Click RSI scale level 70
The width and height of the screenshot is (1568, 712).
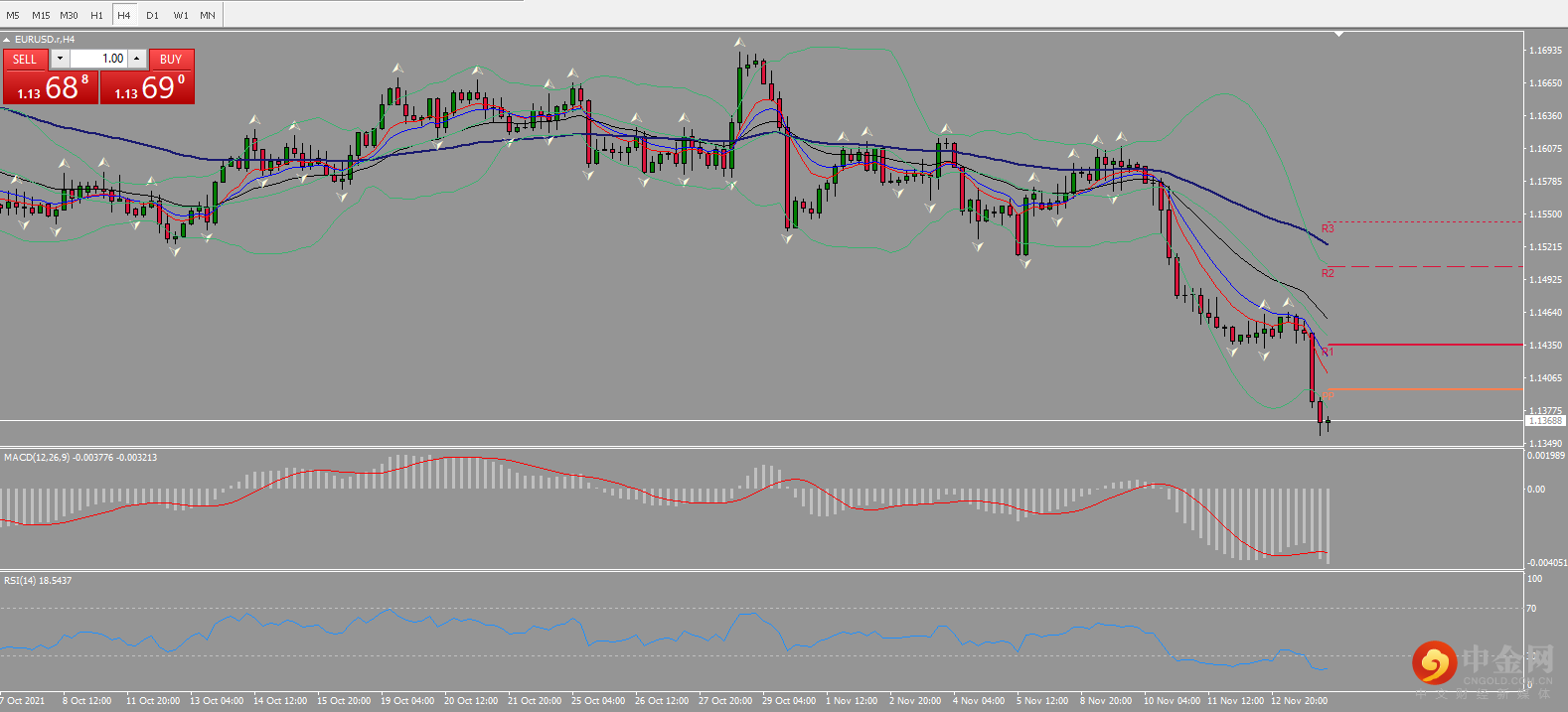tap(1531, 609)
